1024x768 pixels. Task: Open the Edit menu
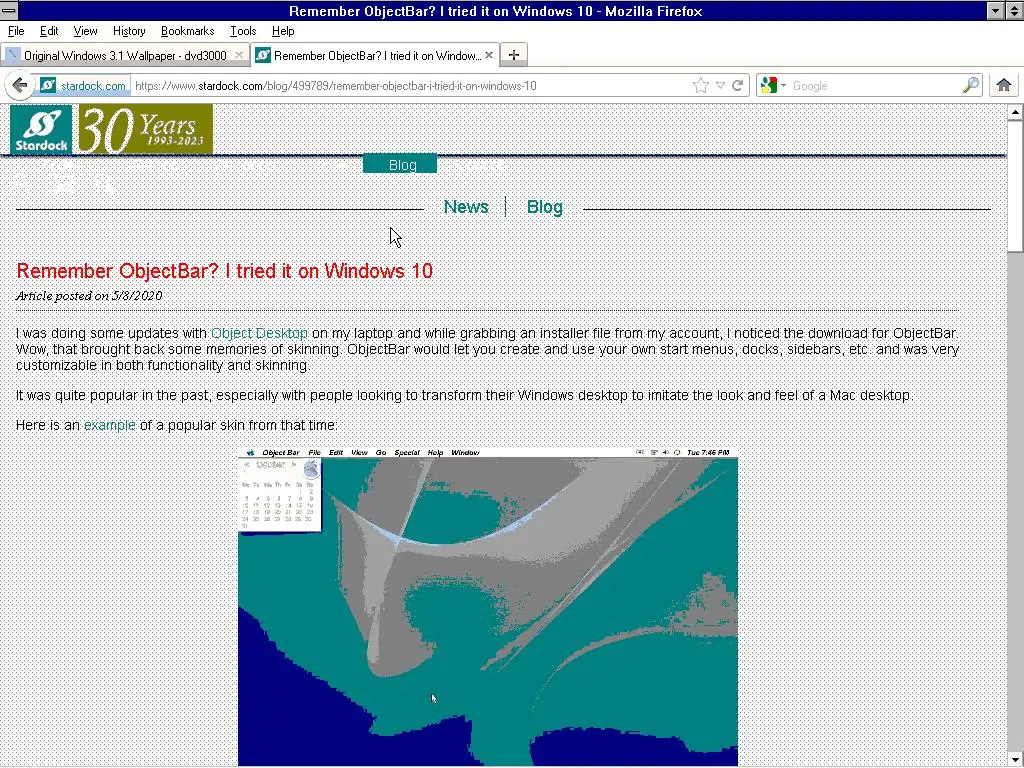tap(49, 31)
